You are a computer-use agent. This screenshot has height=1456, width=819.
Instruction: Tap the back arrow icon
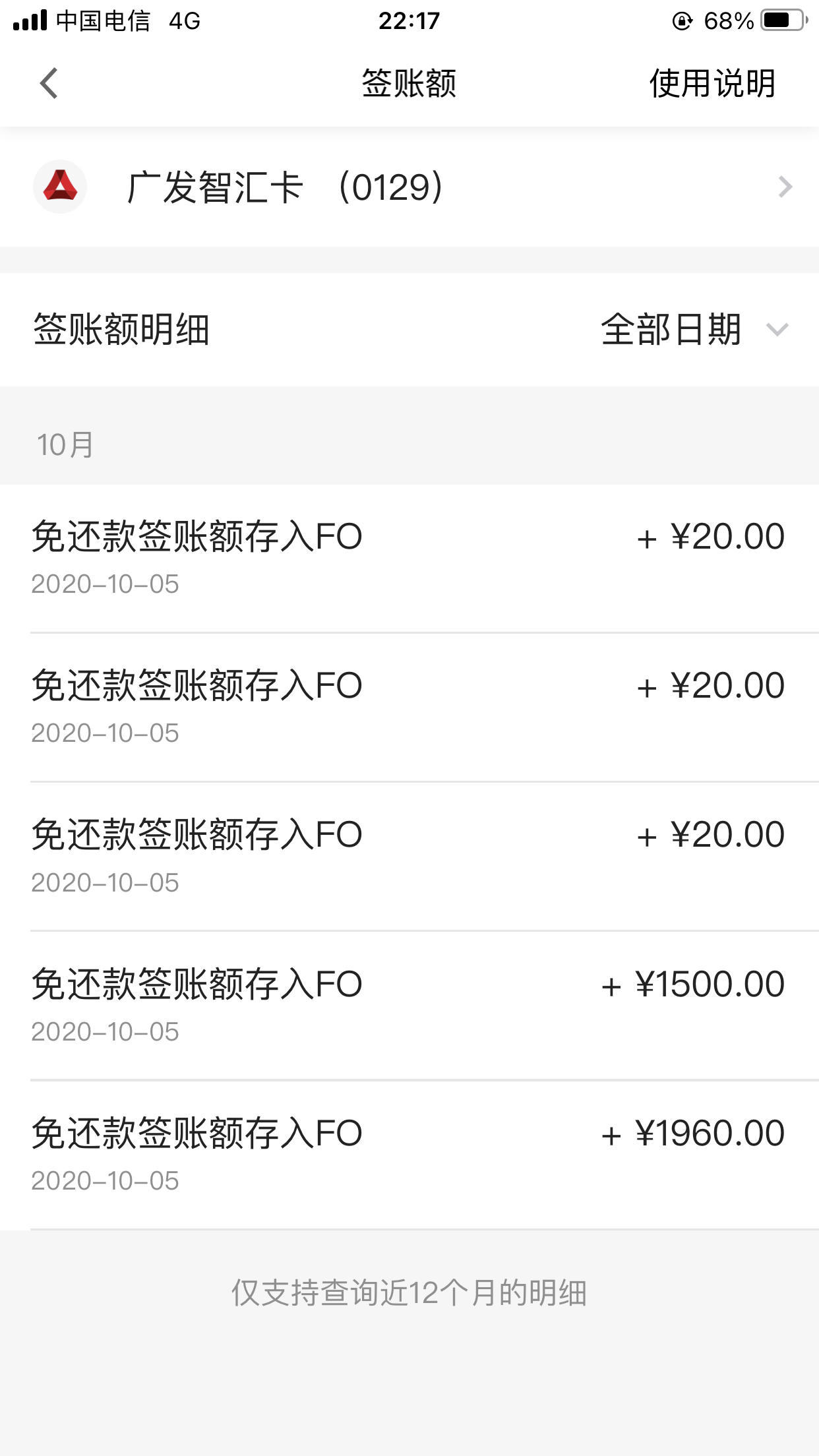point(49,83)
